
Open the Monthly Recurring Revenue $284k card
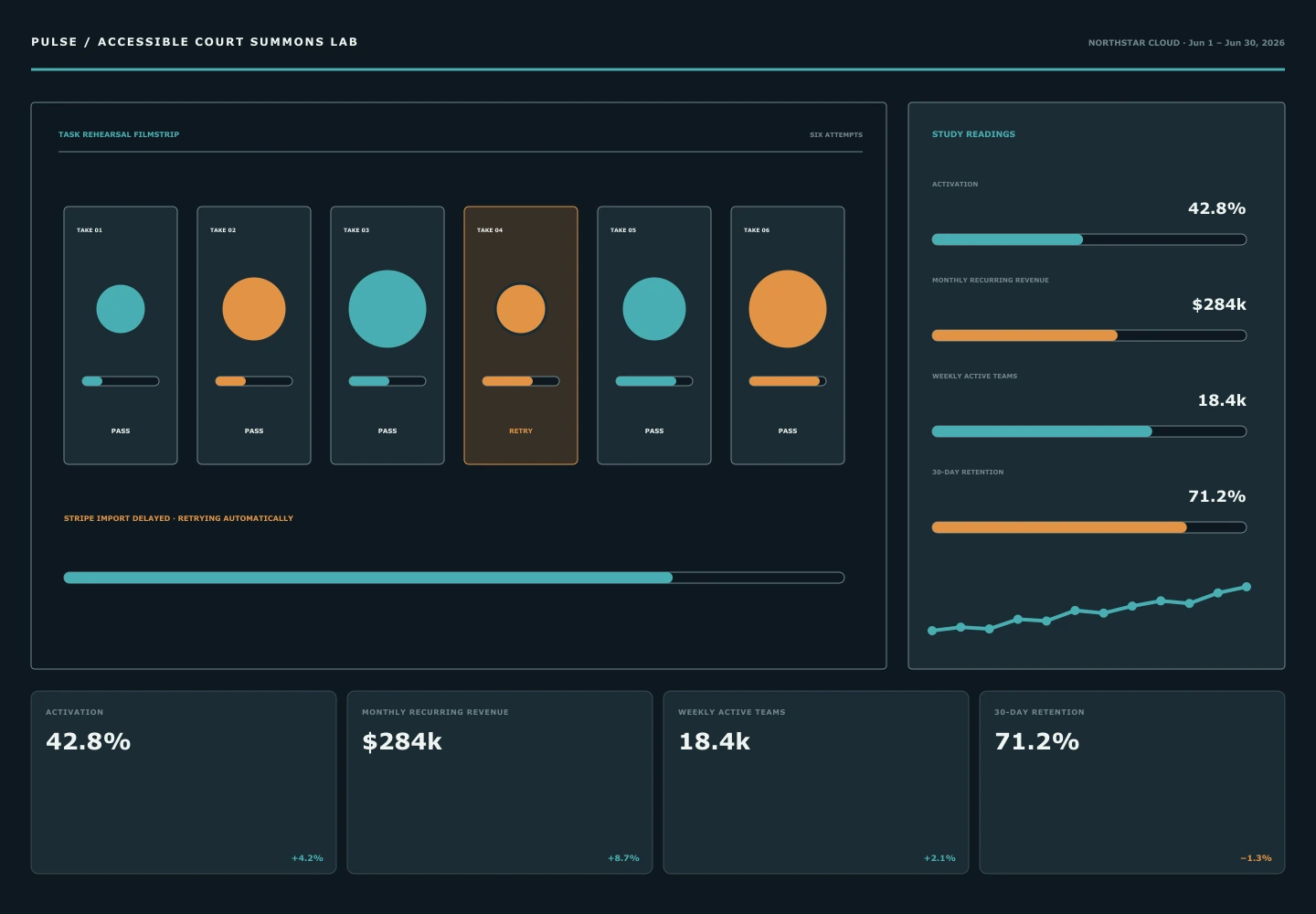point(500,782)
